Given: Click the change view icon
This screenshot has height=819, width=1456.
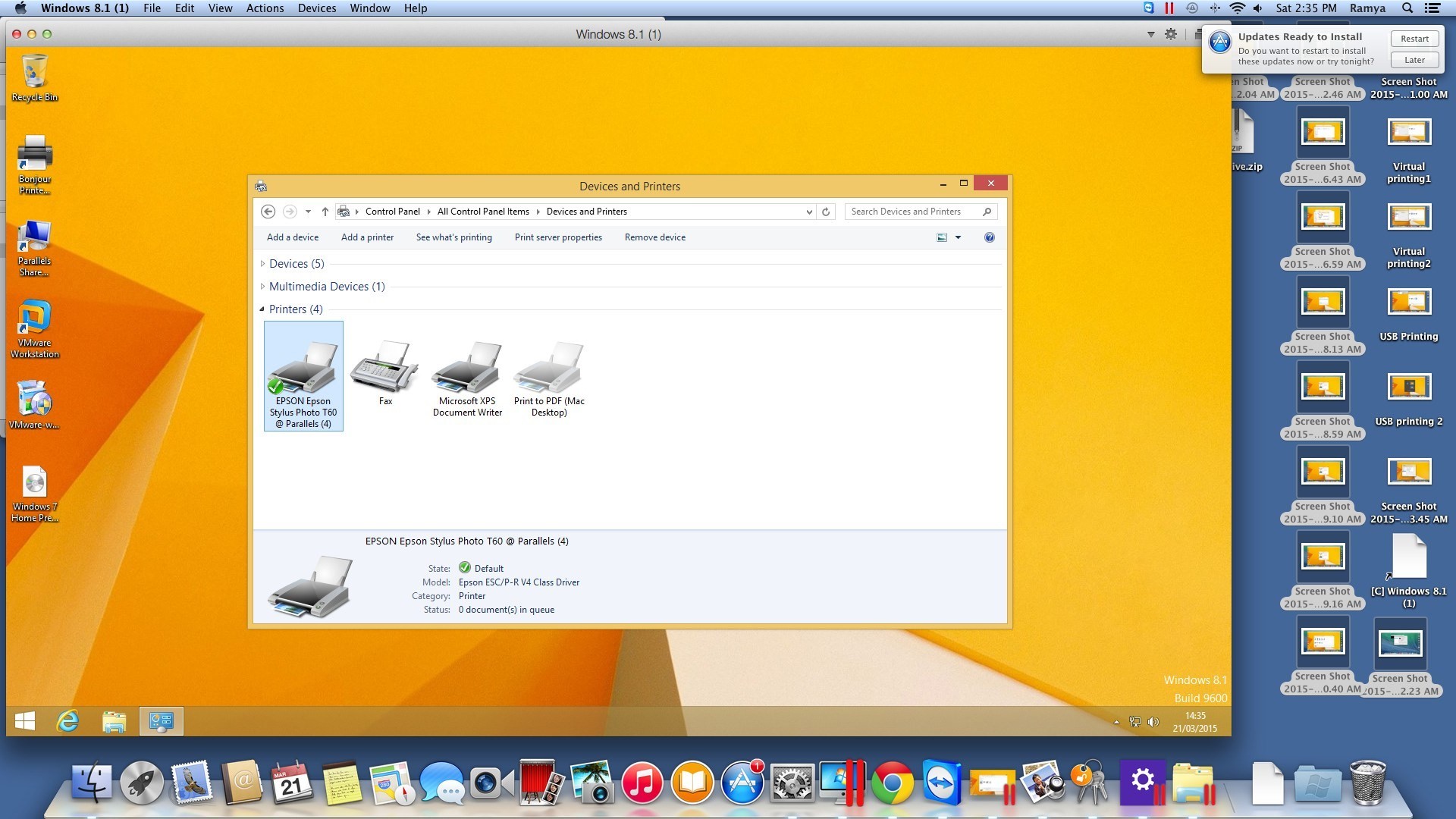Looking at the screenshot, I should [942, 237].
